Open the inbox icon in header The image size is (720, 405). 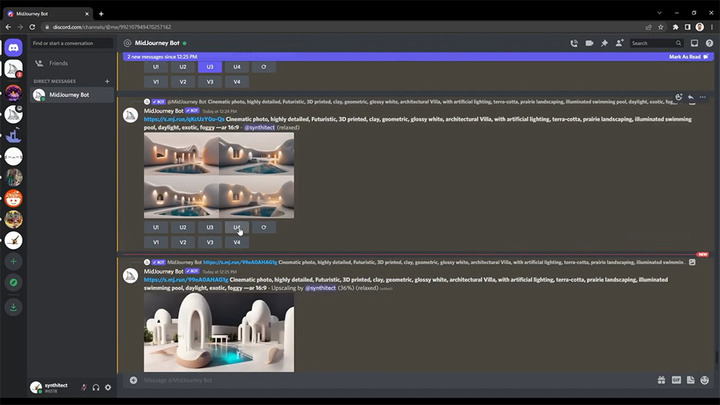[694, 43]
